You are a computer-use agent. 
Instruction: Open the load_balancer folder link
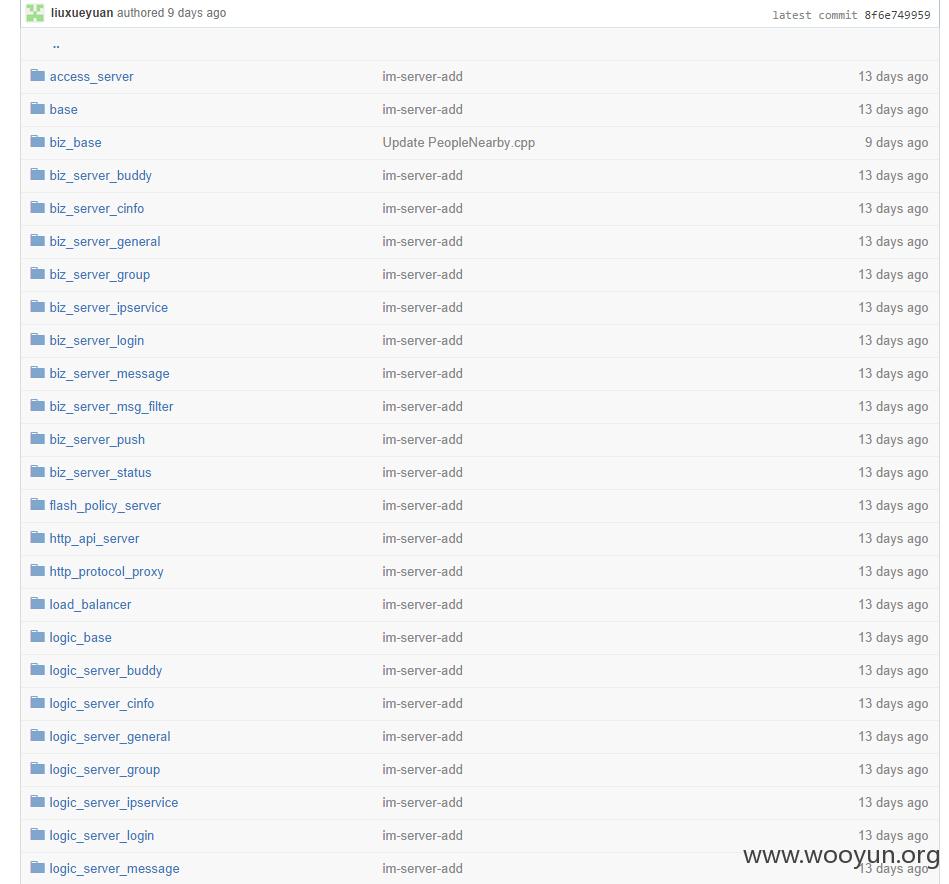click(90, 604)
